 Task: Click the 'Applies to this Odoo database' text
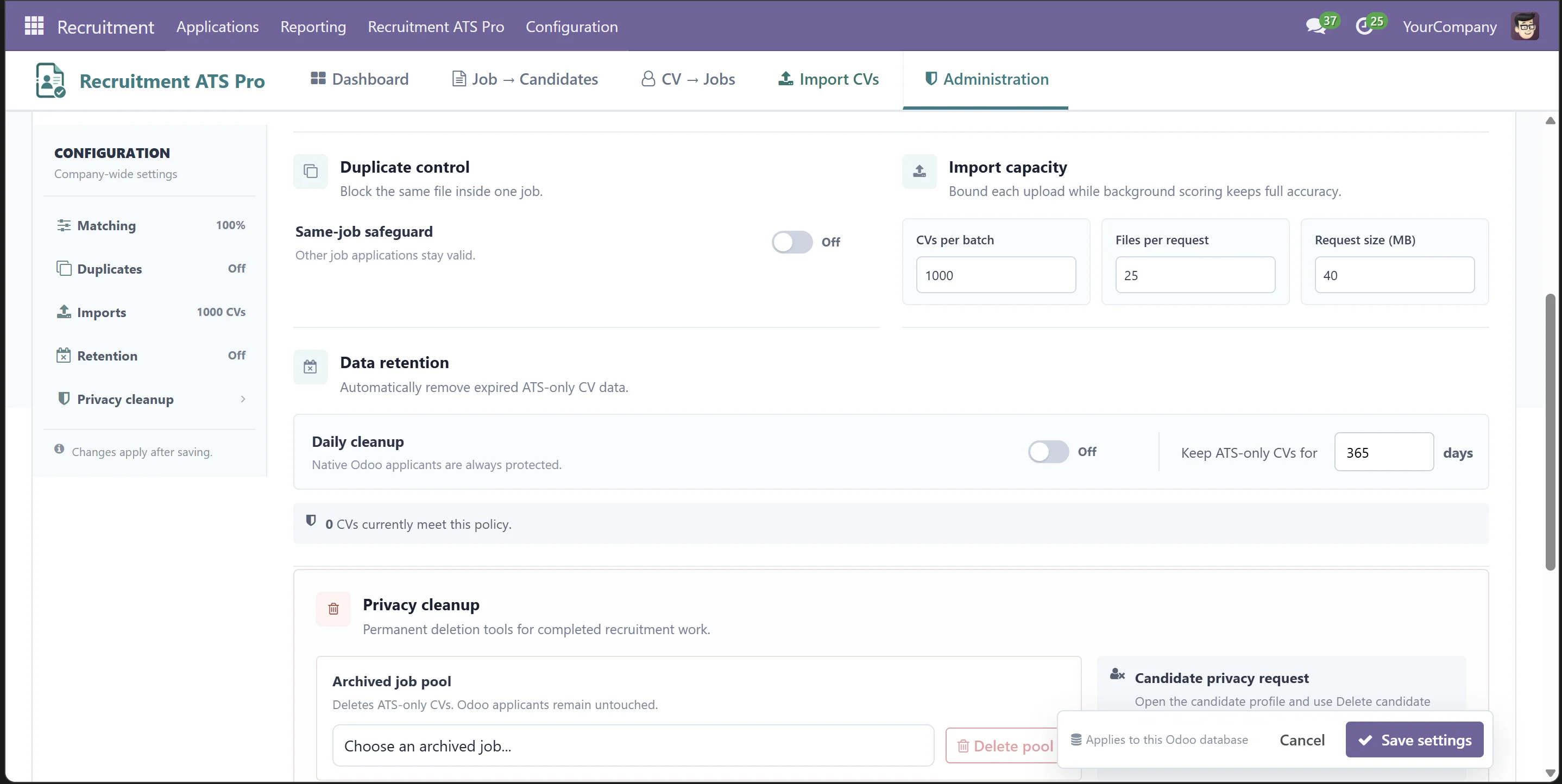coord(1167,739)
